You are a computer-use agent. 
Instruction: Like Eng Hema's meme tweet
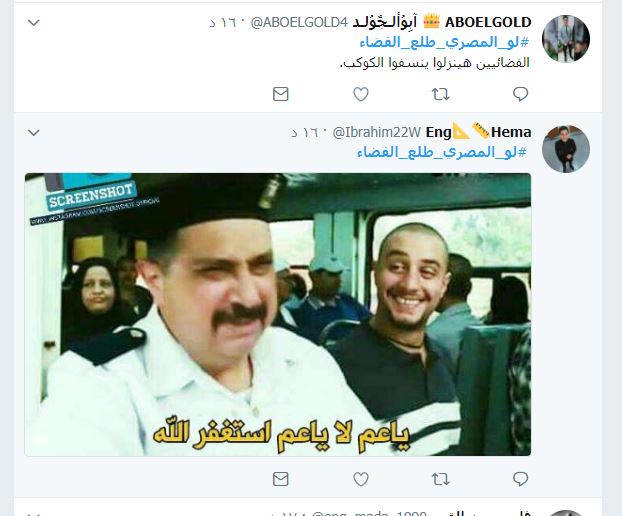(361, 479)
